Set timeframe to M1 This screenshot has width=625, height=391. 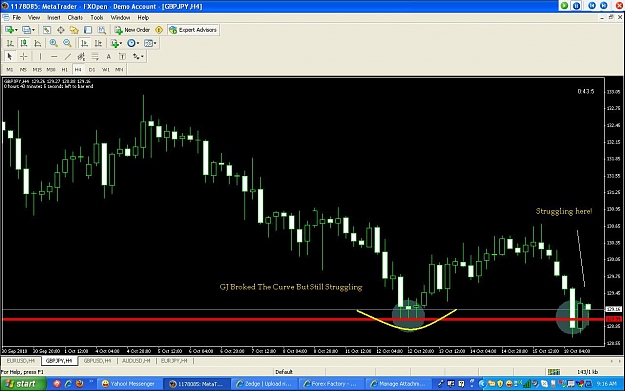point(10,70)
